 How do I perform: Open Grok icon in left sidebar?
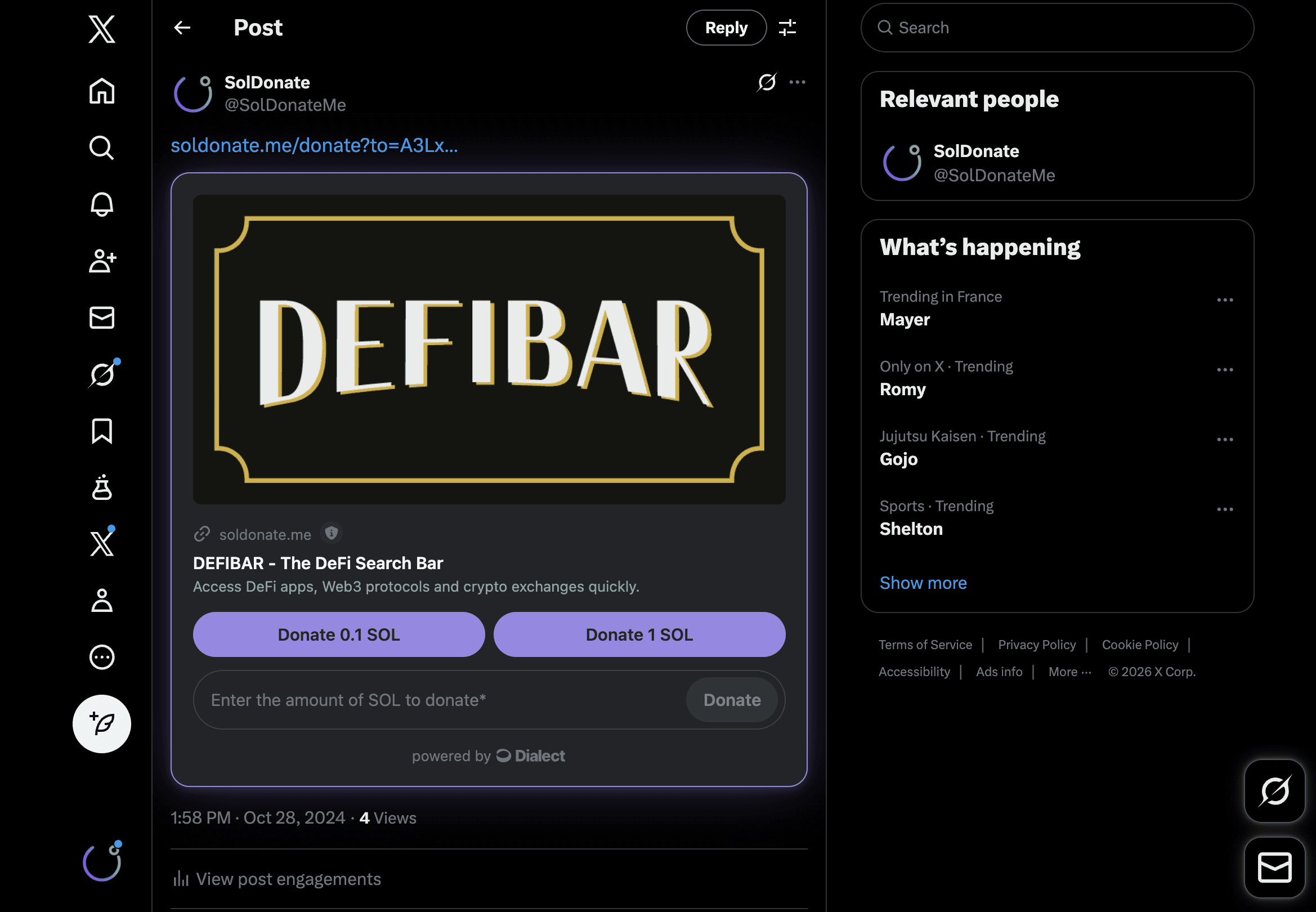[102, 374]
